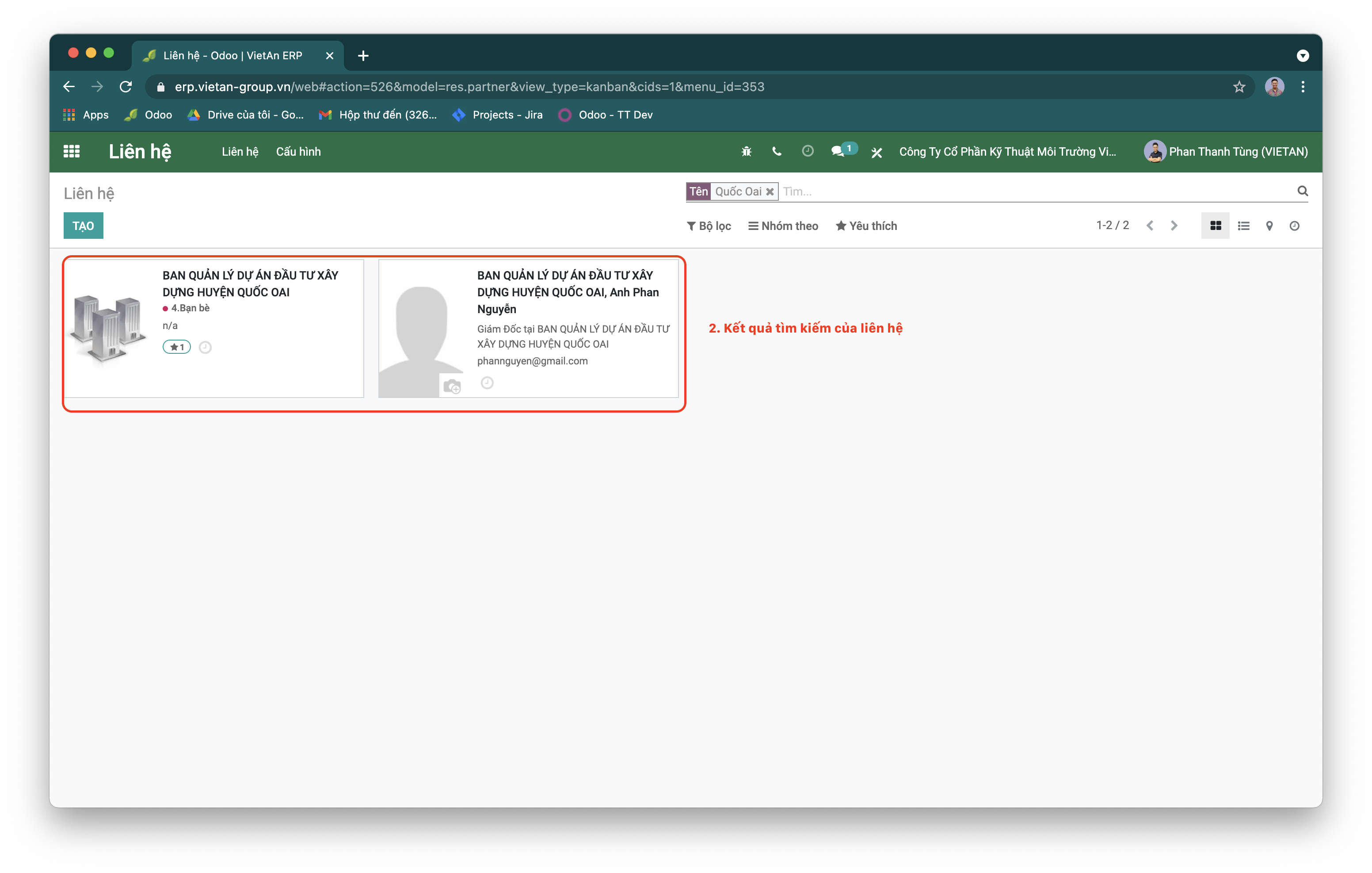The image size is (1372, 873).
Task: Click the debug bug icon
Action: coord(747,151)
